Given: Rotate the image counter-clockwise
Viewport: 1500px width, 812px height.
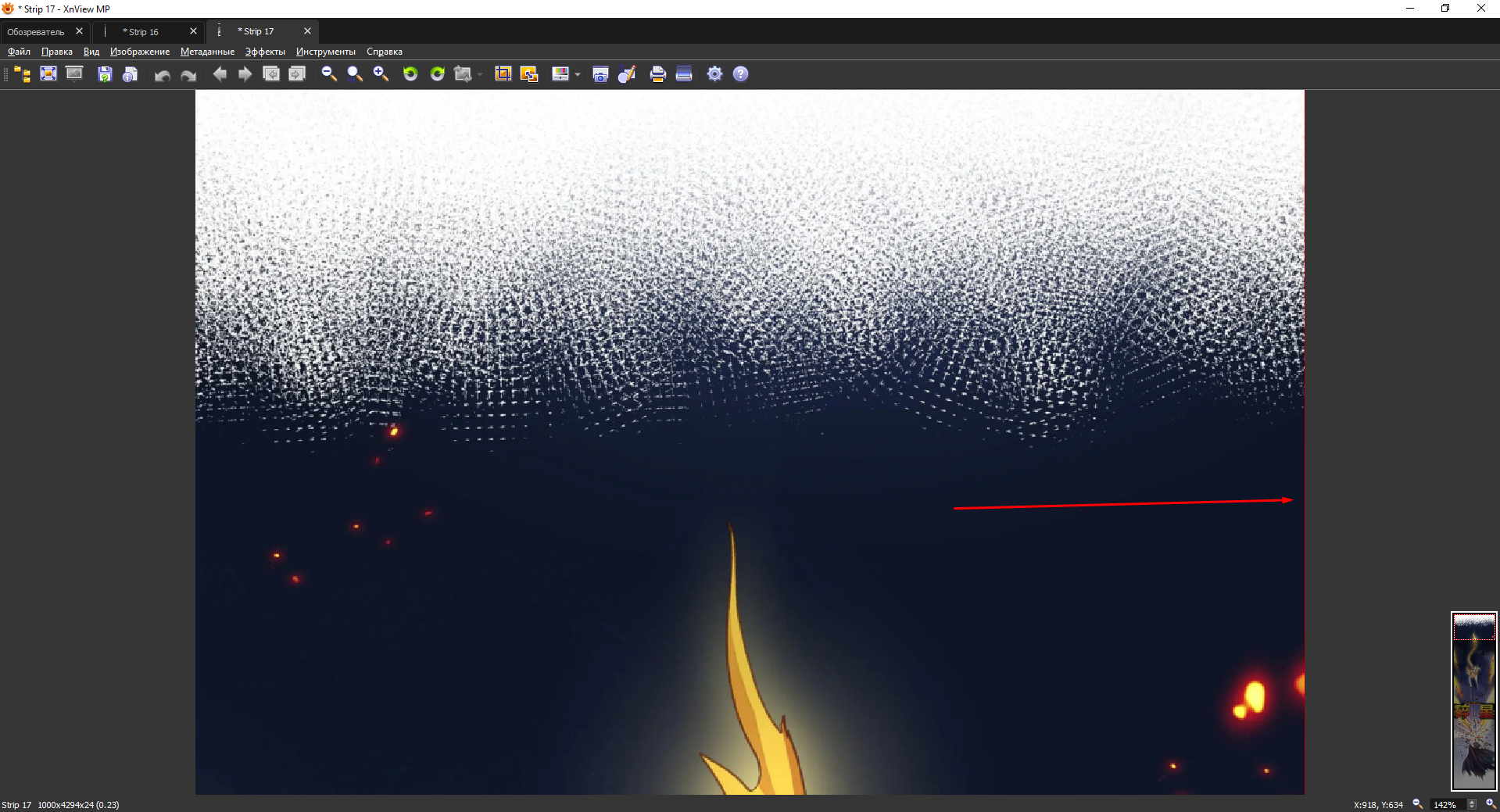Looking at the screenshot, I should [x=410, y=74].
